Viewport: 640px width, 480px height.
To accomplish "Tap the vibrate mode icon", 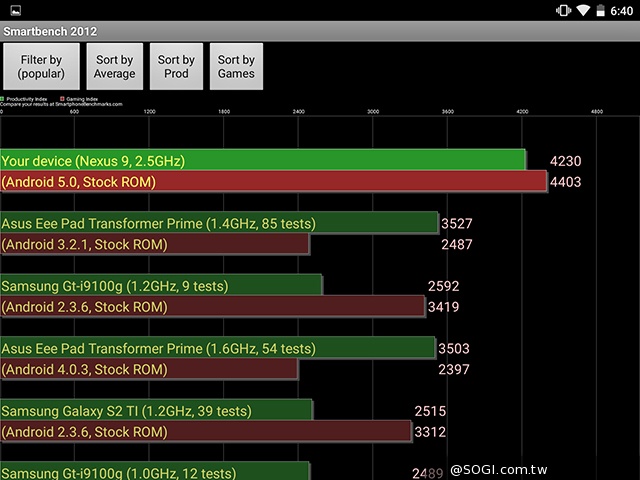I will click(x=563, y=10).
